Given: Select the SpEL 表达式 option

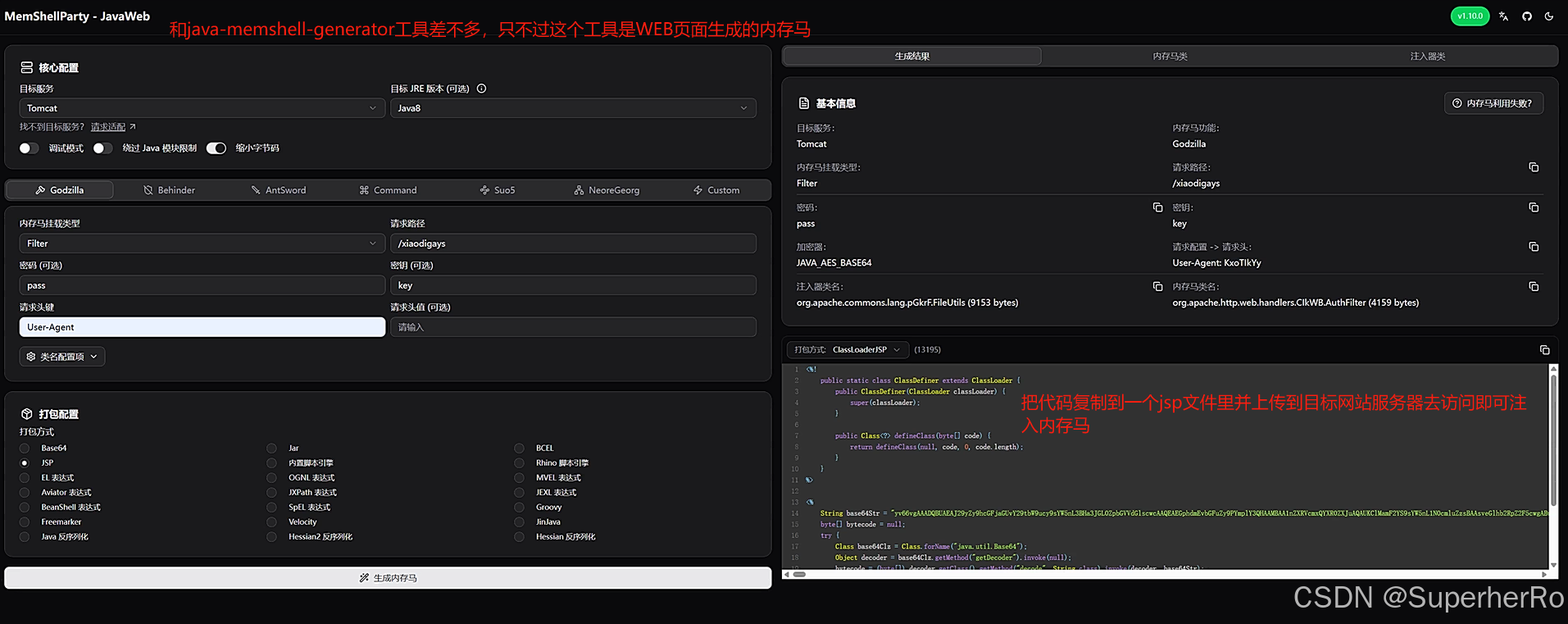Looking at the screenshot, I should point(271,508).
